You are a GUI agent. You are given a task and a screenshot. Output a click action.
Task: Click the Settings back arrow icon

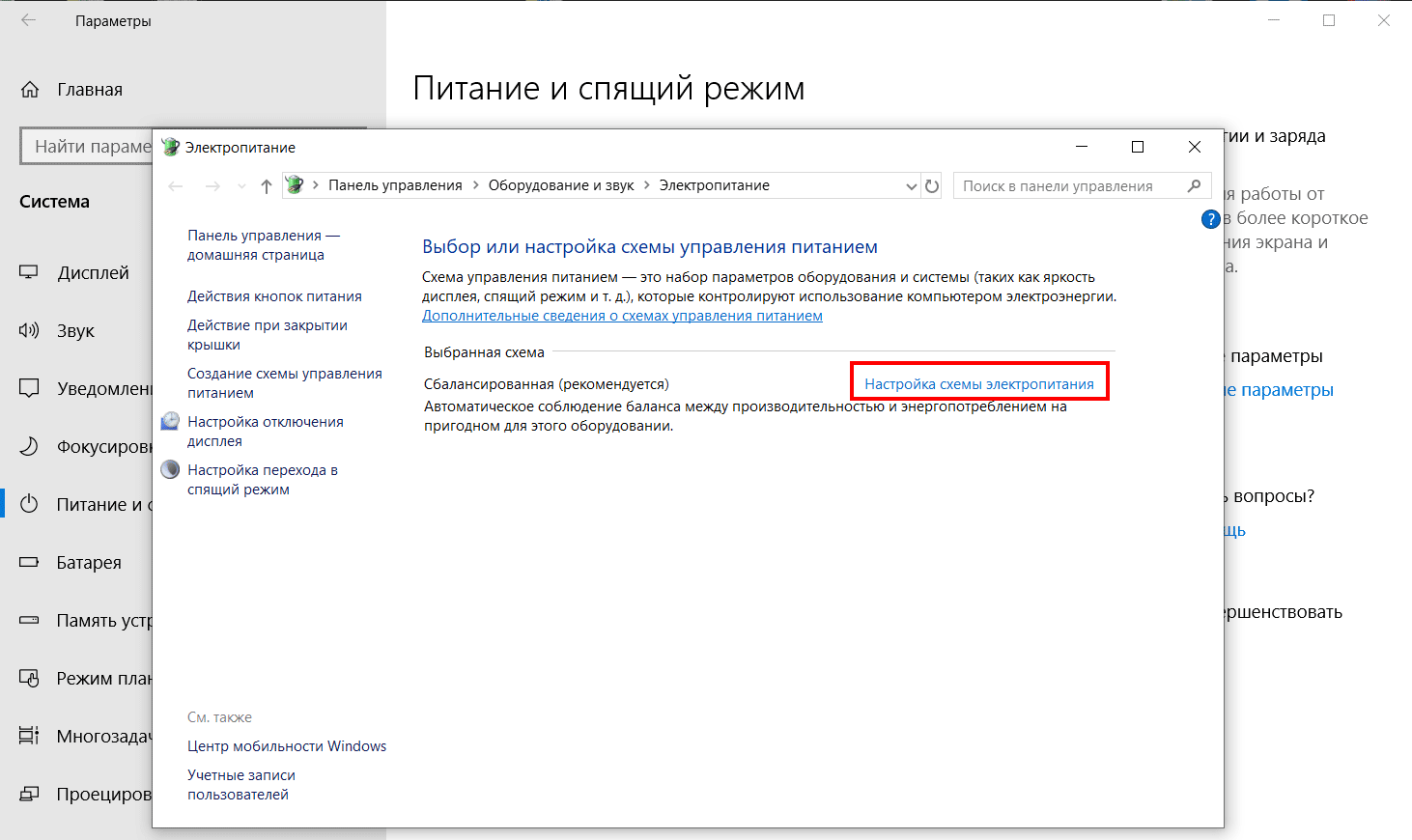(29, 20)
